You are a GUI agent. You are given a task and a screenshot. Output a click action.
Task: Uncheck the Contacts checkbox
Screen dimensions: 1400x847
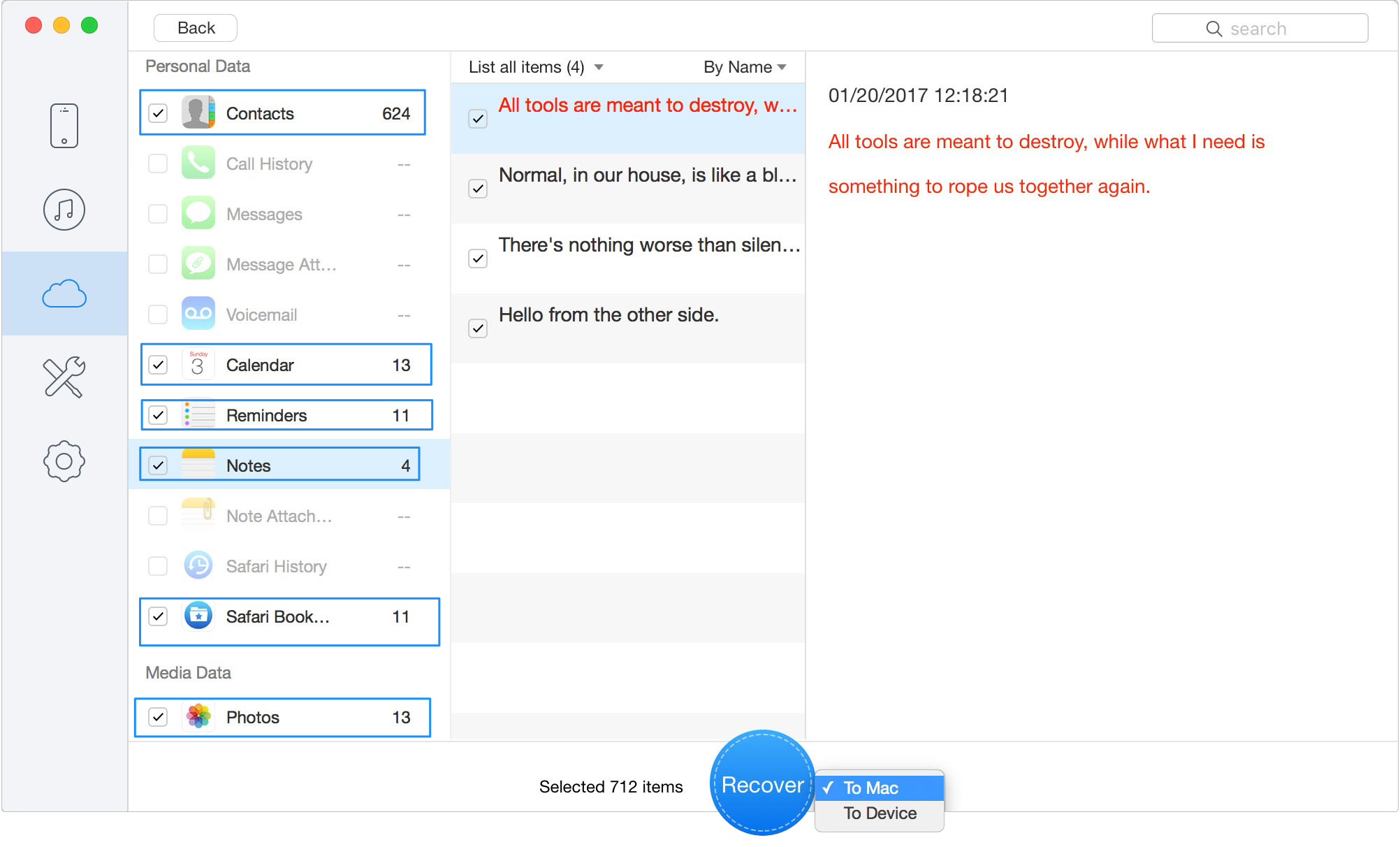pyautogui.click(x=159, y=113)
